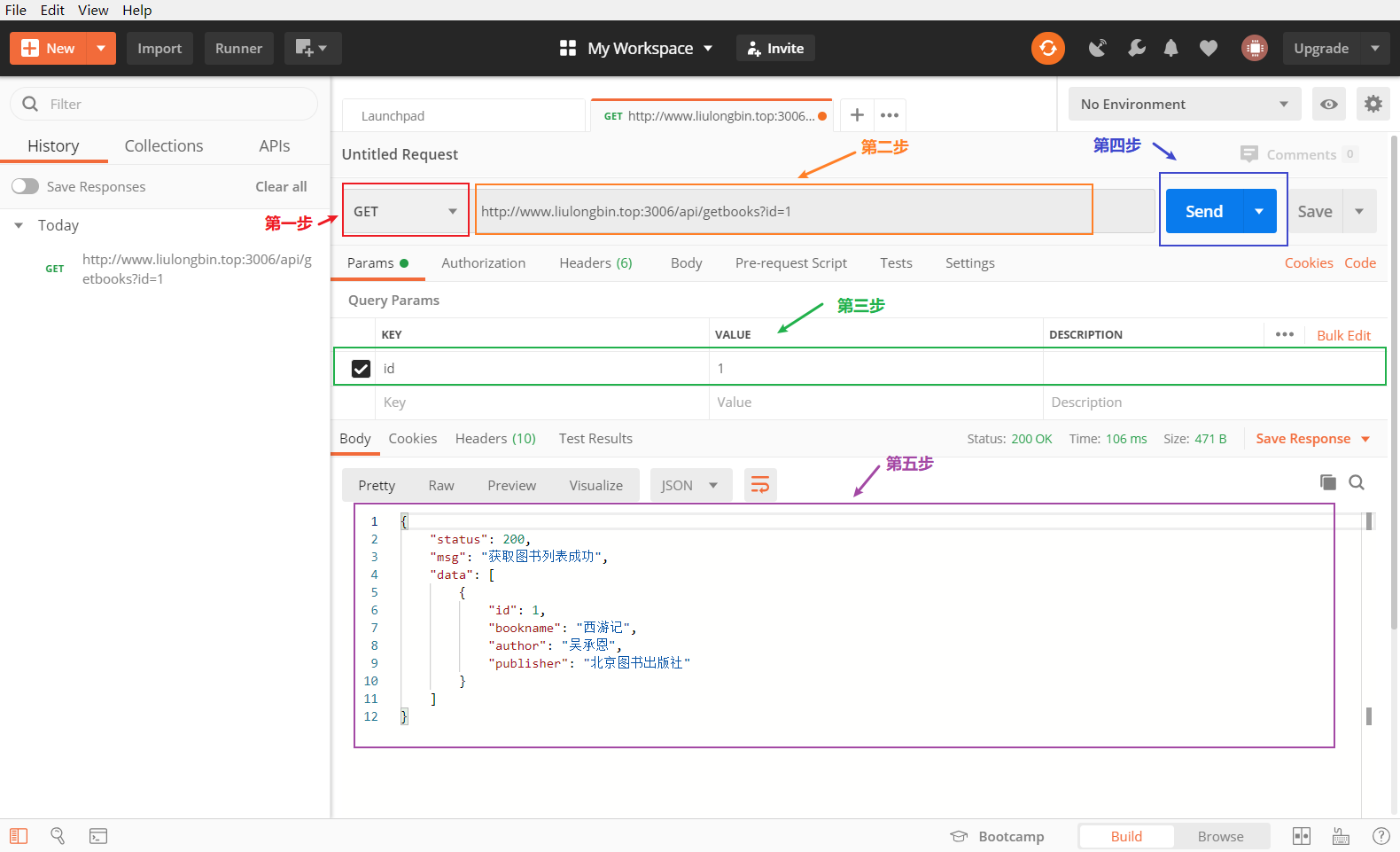The height and width of the screenshot is (852, 1400).
Task: Open manage environments gear icon
Action: (x=1373, y=105)
